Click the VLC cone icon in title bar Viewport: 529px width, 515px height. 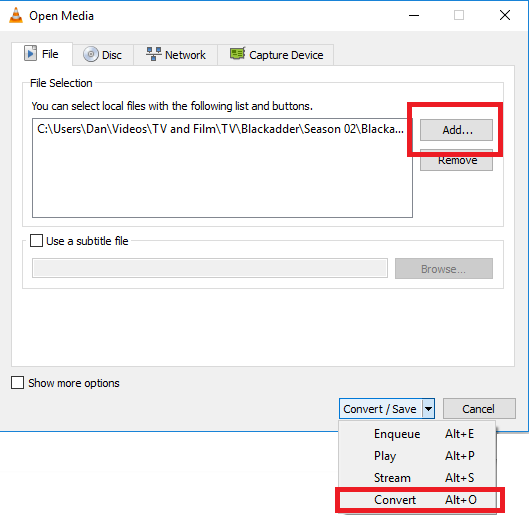(16, 16)
